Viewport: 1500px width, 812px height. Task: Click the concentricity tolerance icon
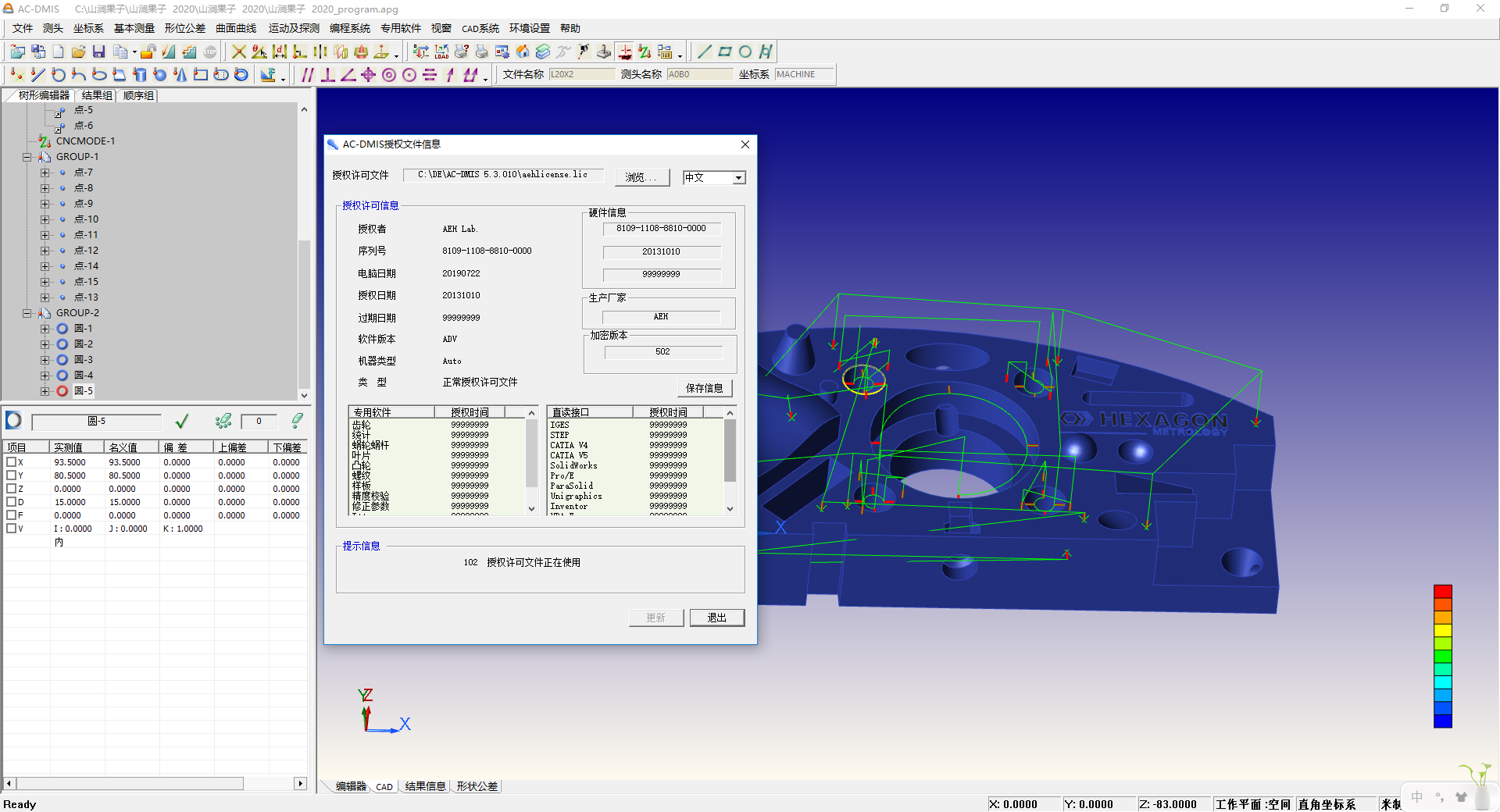click(x=389, y=75)
